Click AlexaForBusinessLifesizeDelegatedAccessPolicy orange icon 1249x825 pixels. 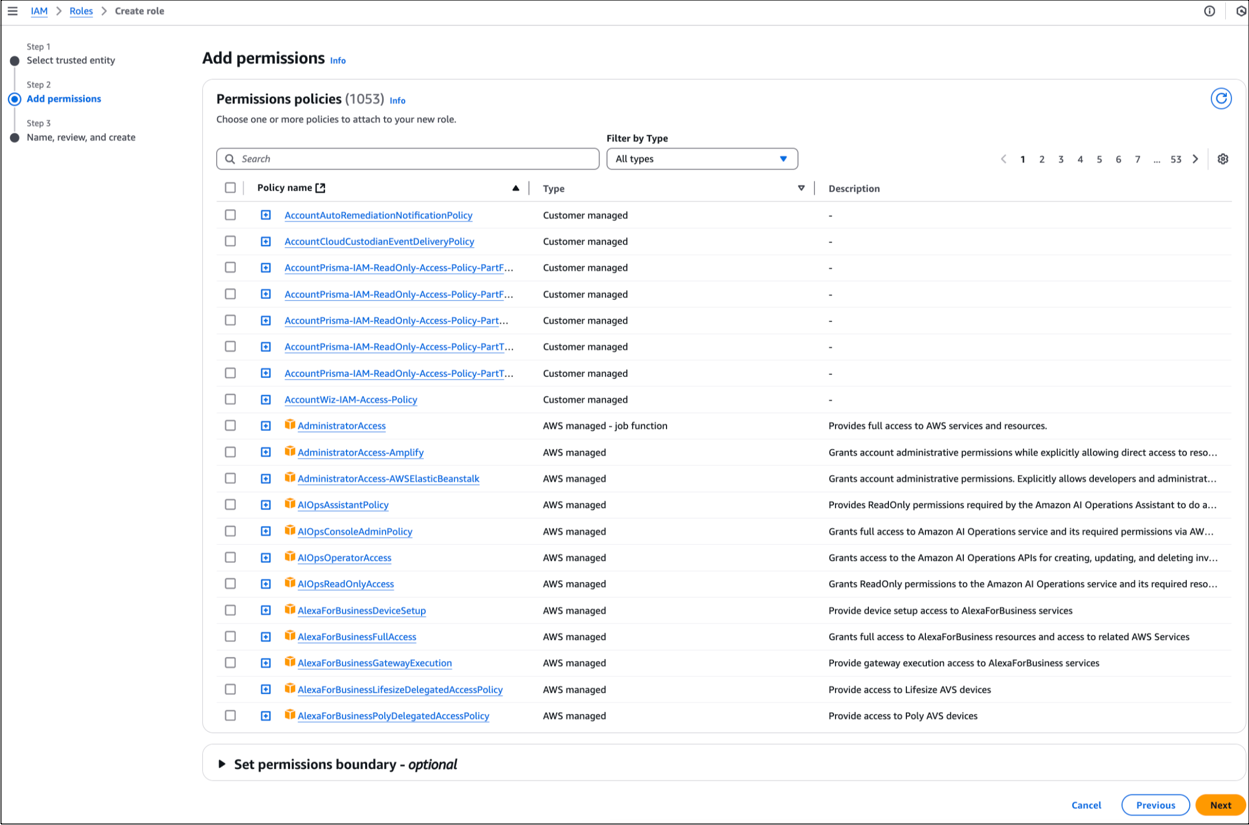pos(290,689)
